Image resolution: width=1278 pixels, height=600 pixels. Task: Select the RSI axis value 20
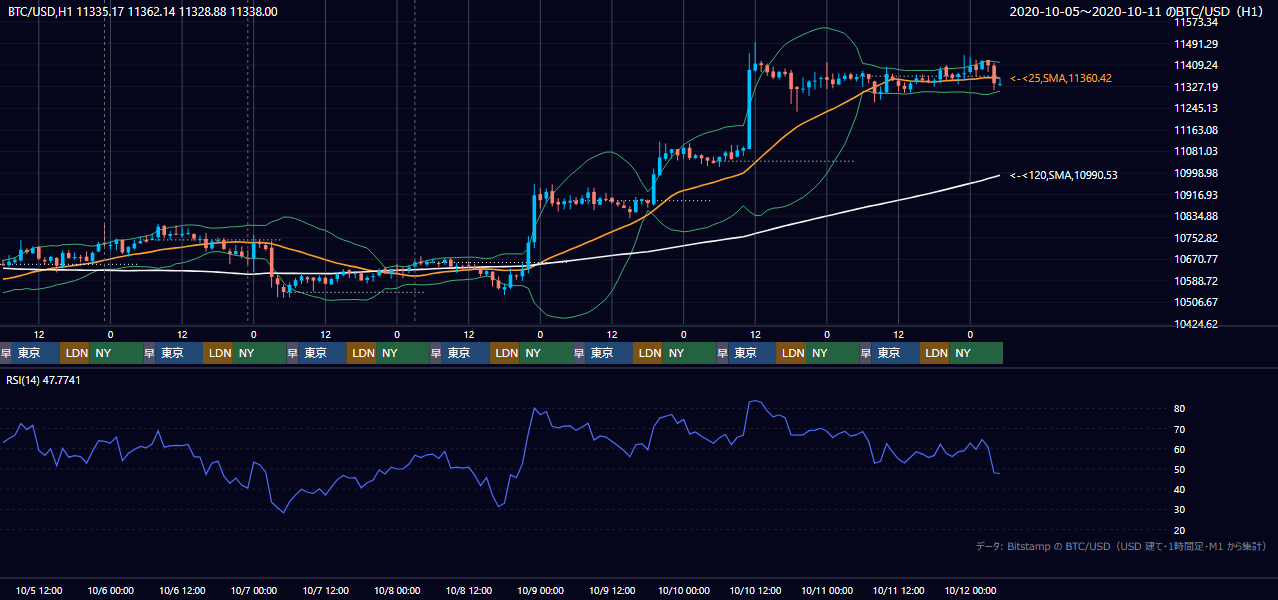pyautogui.click(x=1180, y=530)
